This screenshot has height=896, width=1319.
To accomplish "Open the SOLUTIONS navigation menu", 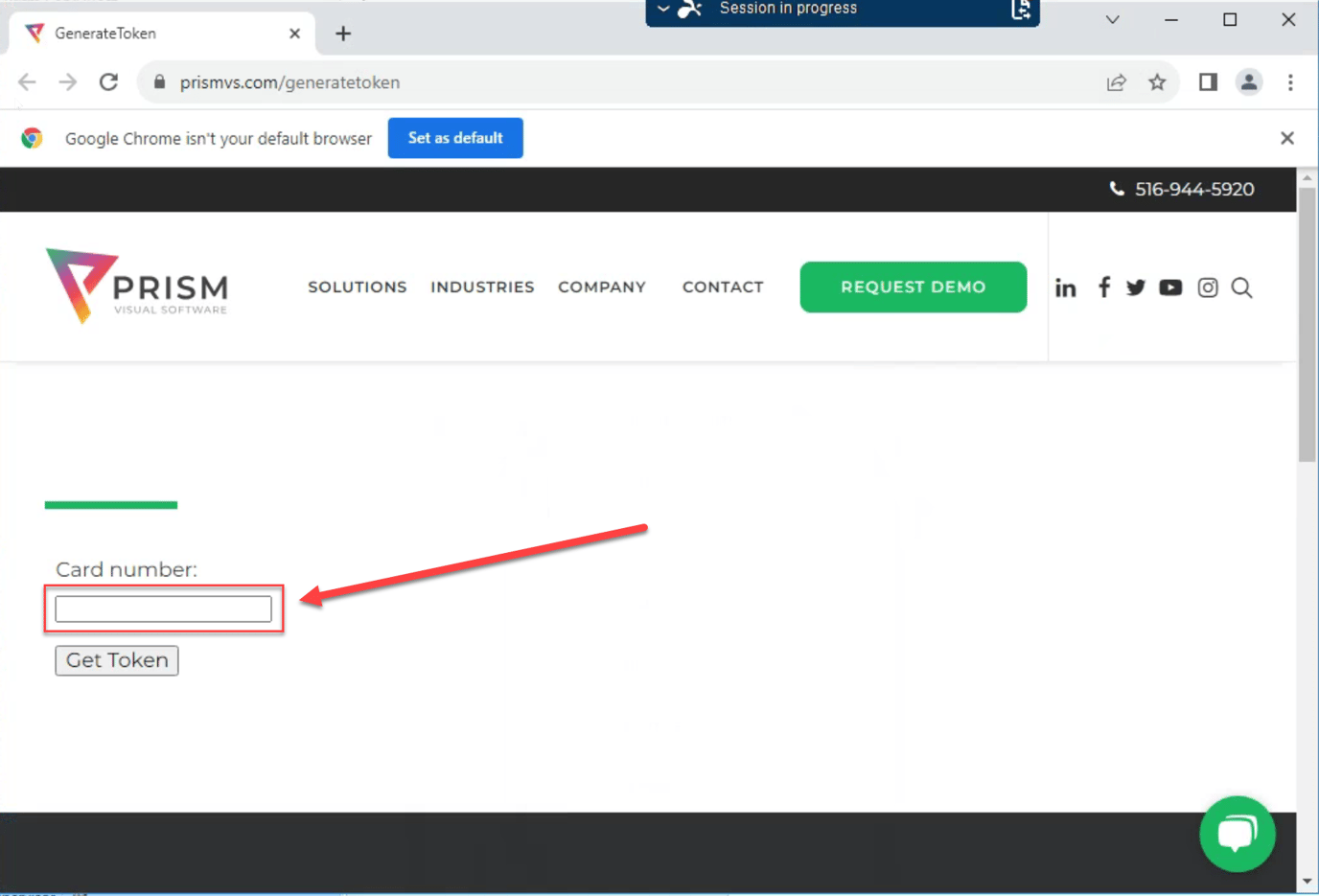I will 357,287.
